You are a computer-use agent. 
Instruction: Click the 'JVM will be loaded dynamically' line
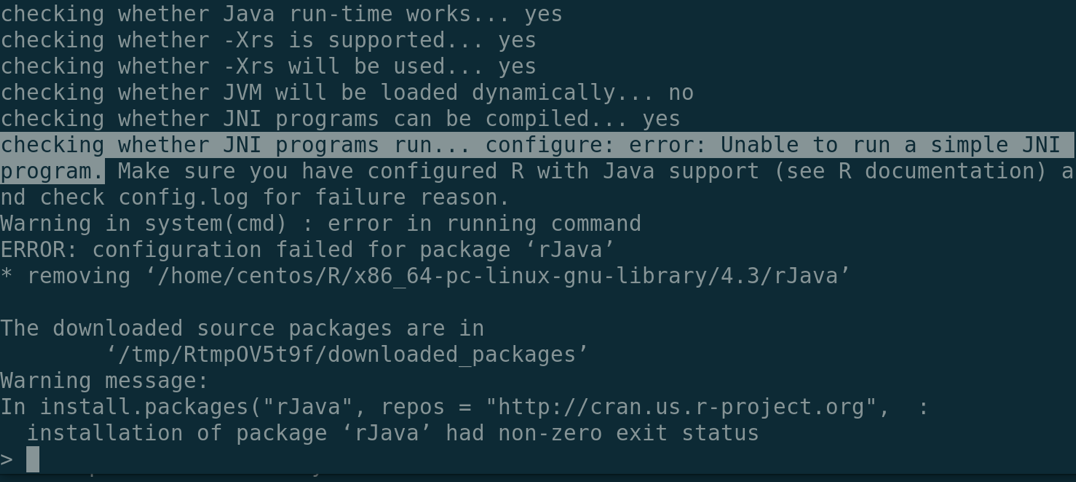point(347,92)
